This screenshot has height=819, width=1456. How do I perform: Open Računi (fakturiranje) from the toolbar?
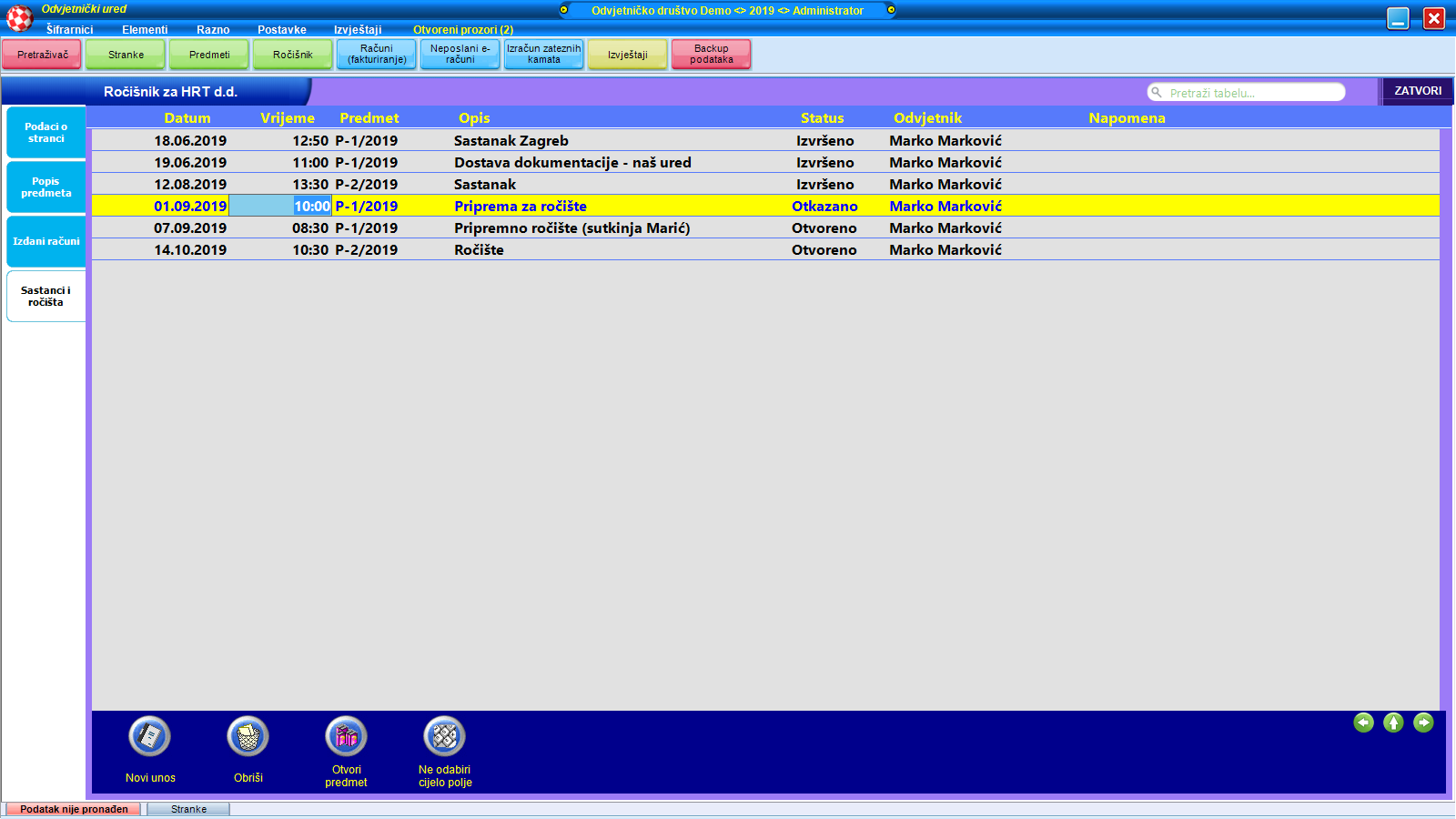tap(377, 55)
